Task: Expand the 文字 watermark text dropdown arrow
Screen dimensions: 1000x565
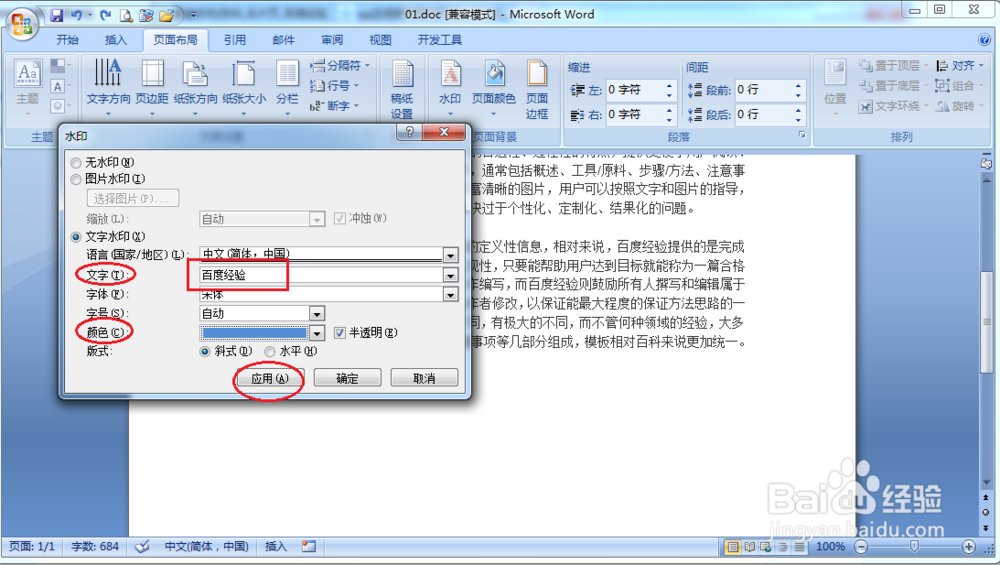Action: coord(451,275)
